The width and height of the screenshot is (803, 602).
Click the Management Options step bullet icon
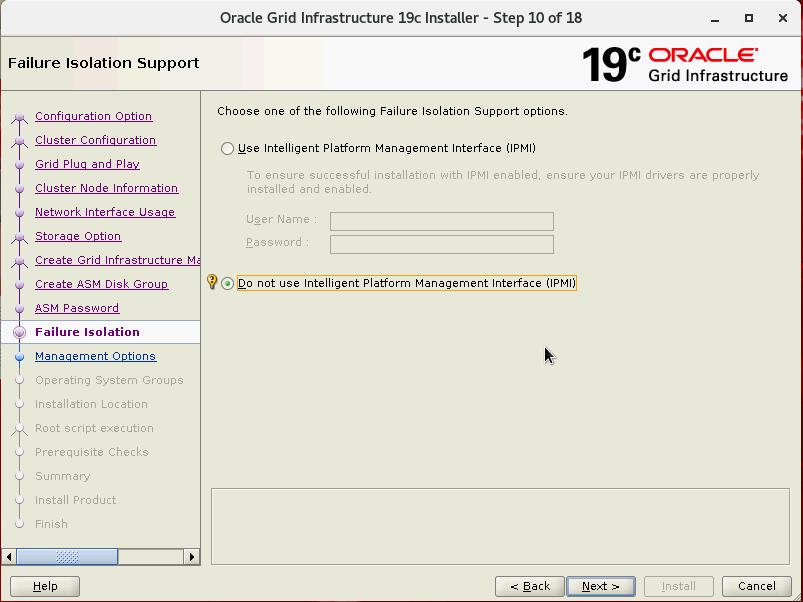click(19, 356)
